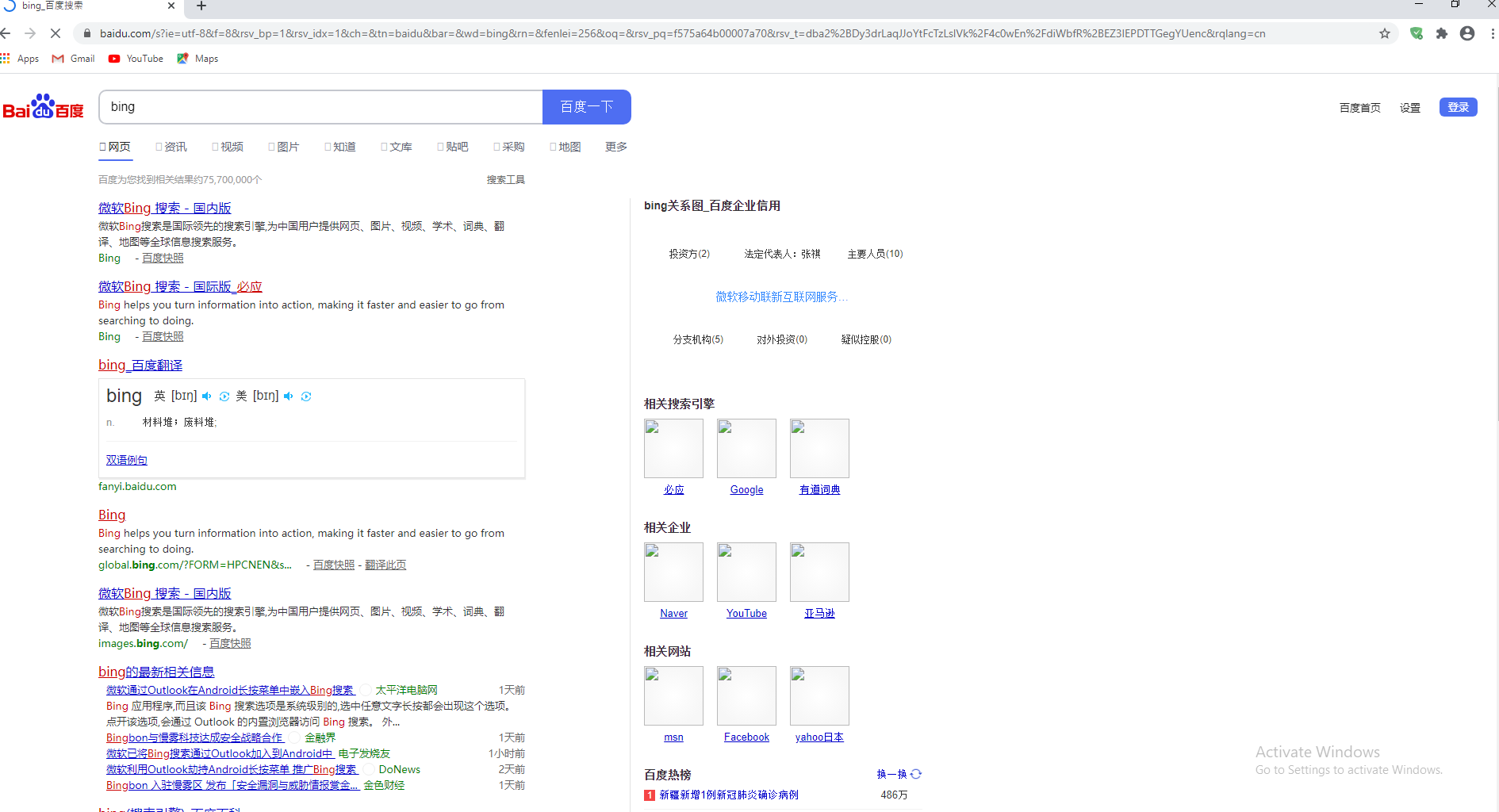Open news about Bingbon与慢雾科技 cooperation
Image resolution: width=1499 pixels, height=812 pixels.
194,737
